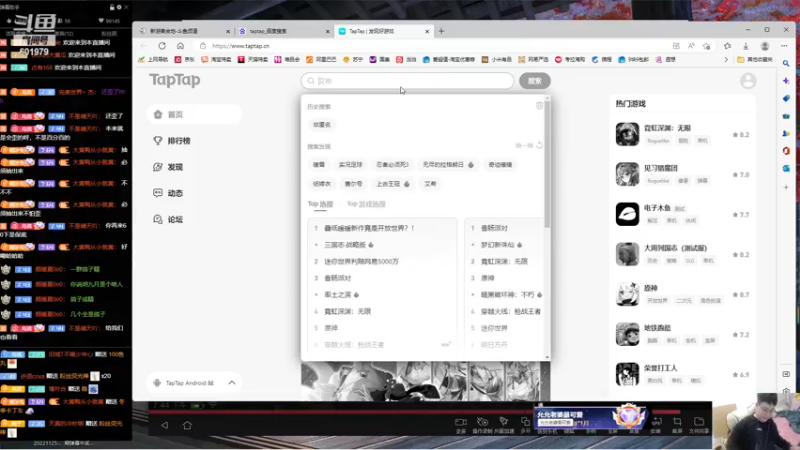This screenshot has width=800, height=450.
Task: Add a sidebar app with plus icon
Action: 786,187
